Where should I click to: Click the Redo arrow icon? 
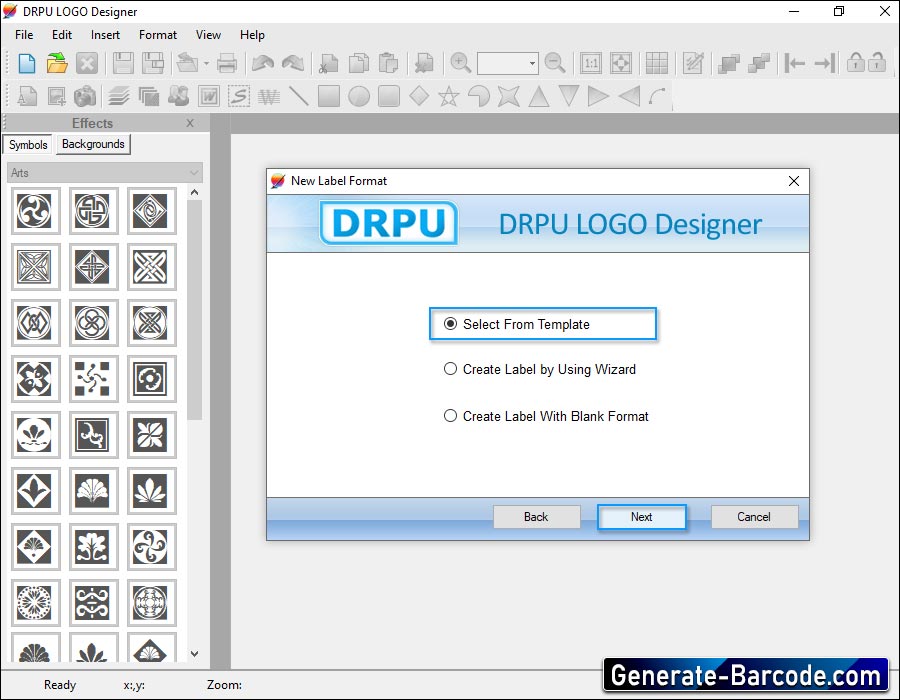[x=293, y=63]
